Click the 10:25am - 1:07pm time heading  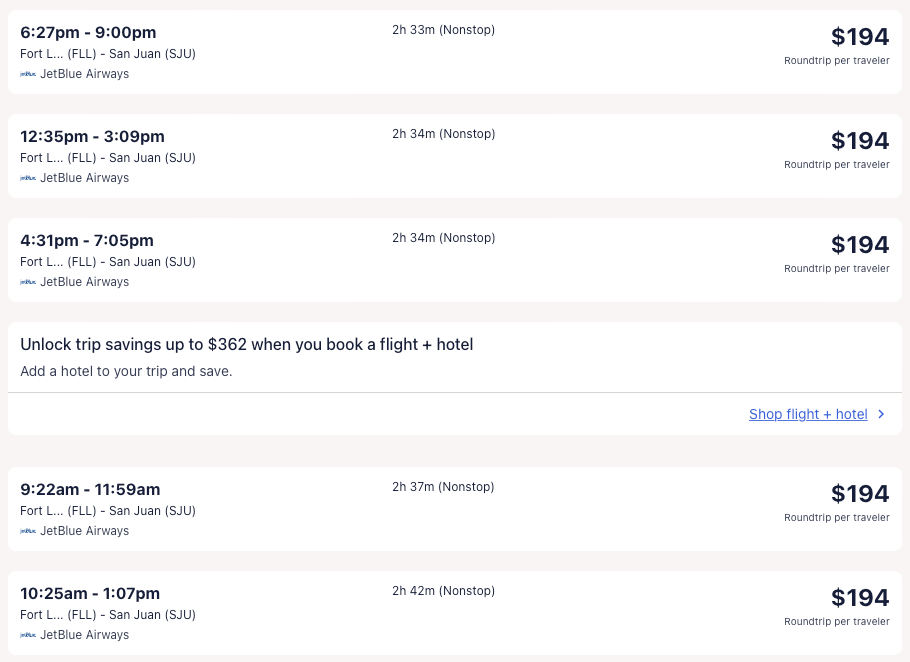coord(90,594)
